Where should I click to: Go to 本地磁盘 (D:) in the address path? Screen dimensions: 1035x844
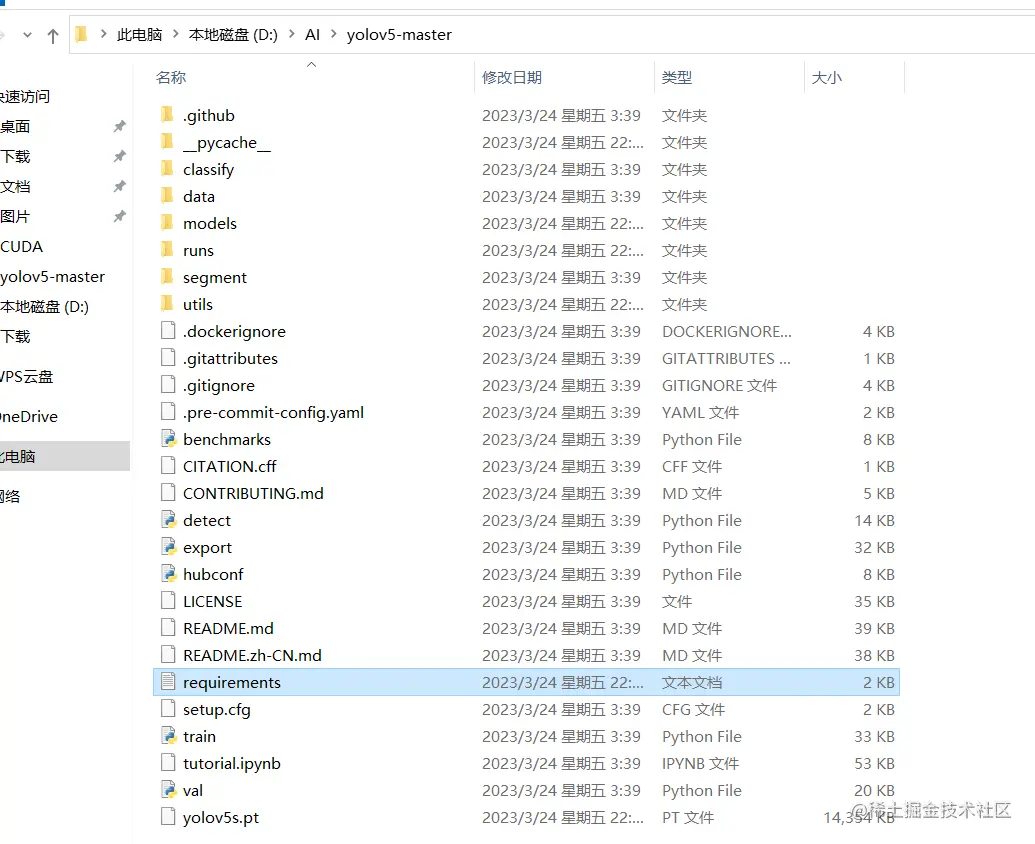click(233, 34)
